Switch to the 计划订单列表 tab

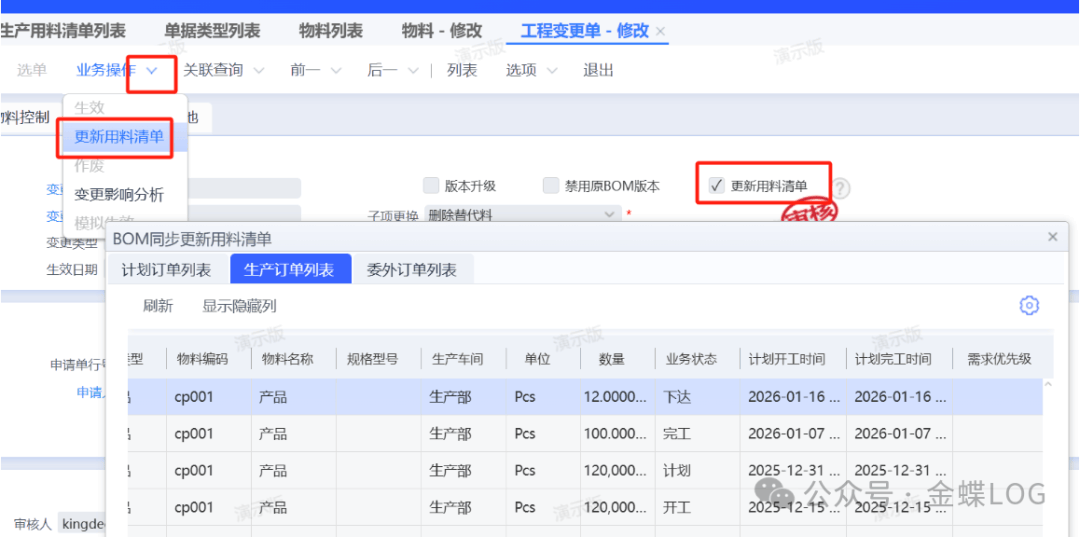click(166, 270)
